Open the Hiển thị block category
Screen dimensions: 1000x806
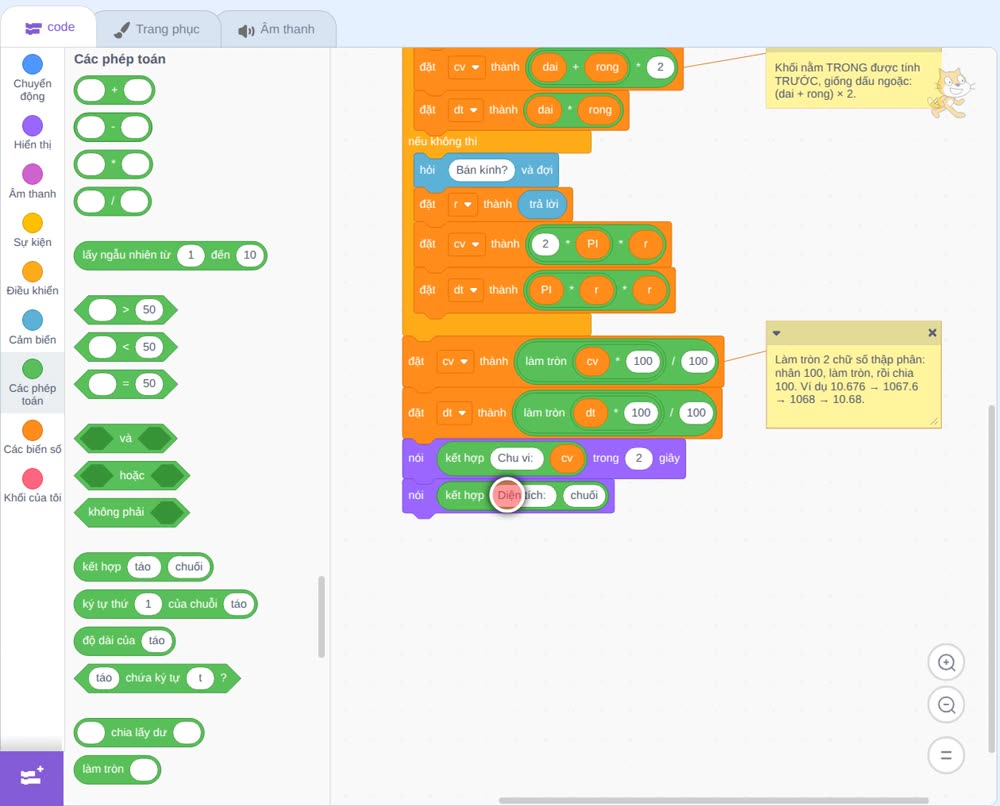click(32, 133)
